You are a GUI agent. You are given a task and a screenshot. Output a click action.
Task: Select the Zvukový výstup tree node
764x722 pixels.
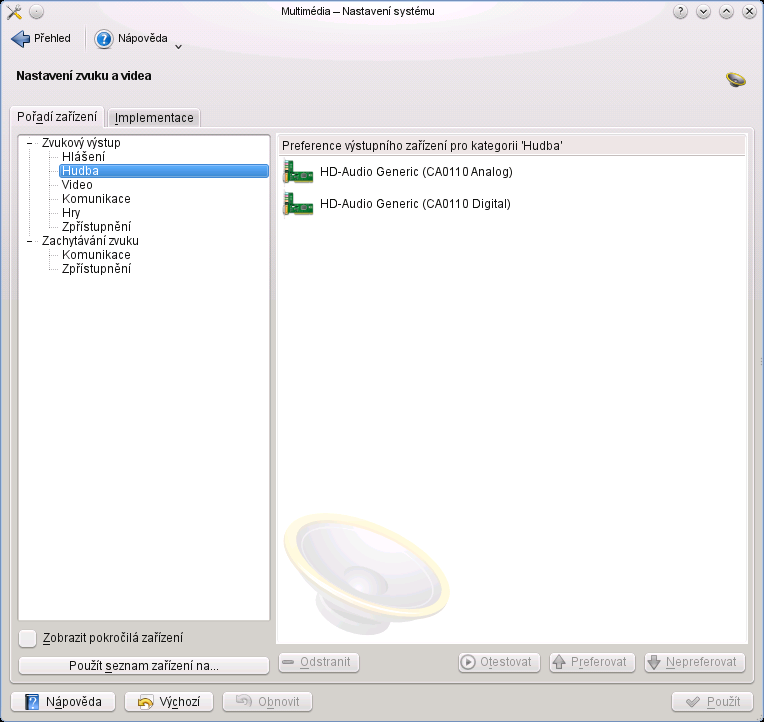click(81, 143)
